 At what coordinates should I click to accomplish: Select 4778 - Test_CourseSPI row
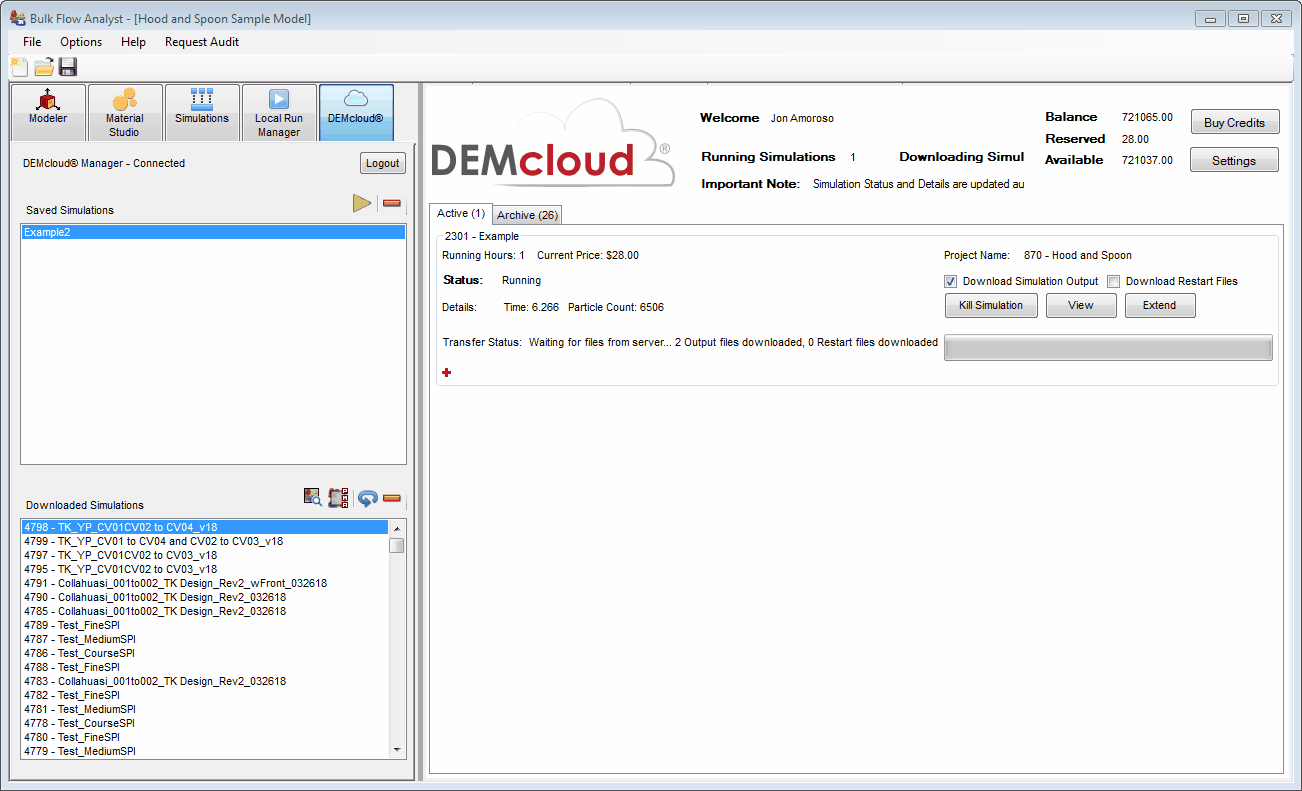[205, 723]
